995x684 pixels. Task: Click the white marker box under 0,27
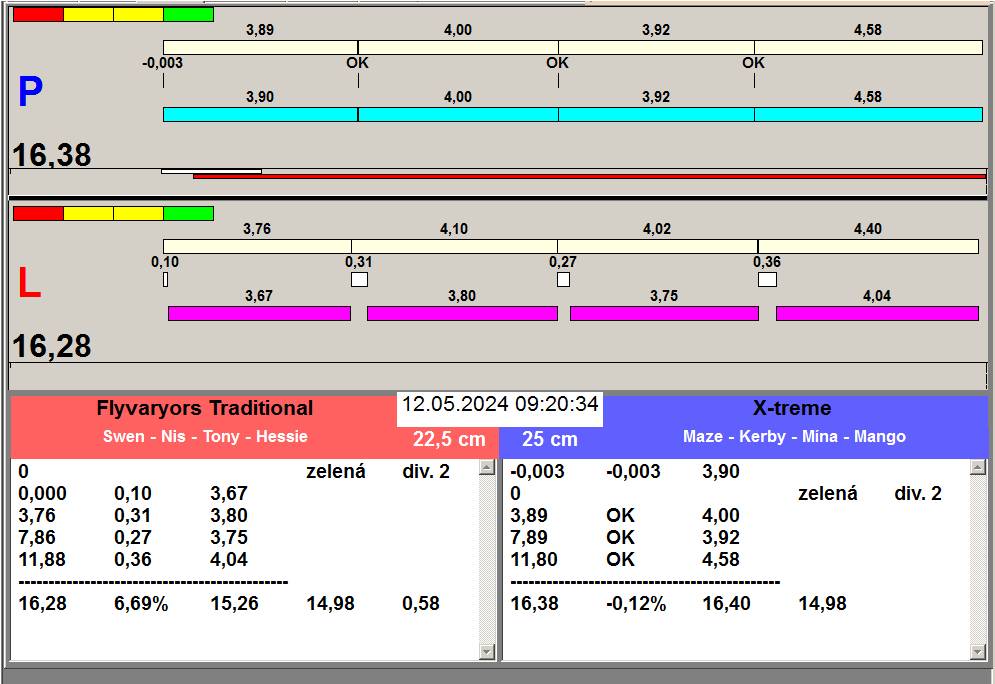tap(563, 280)
